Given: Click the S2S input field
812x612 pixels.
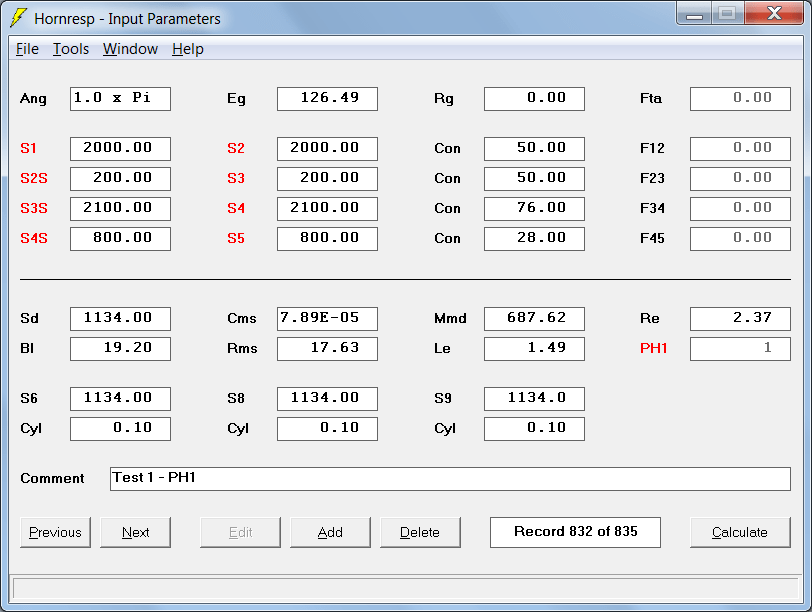Looking at the screenshot, I should tap(120, 179).
